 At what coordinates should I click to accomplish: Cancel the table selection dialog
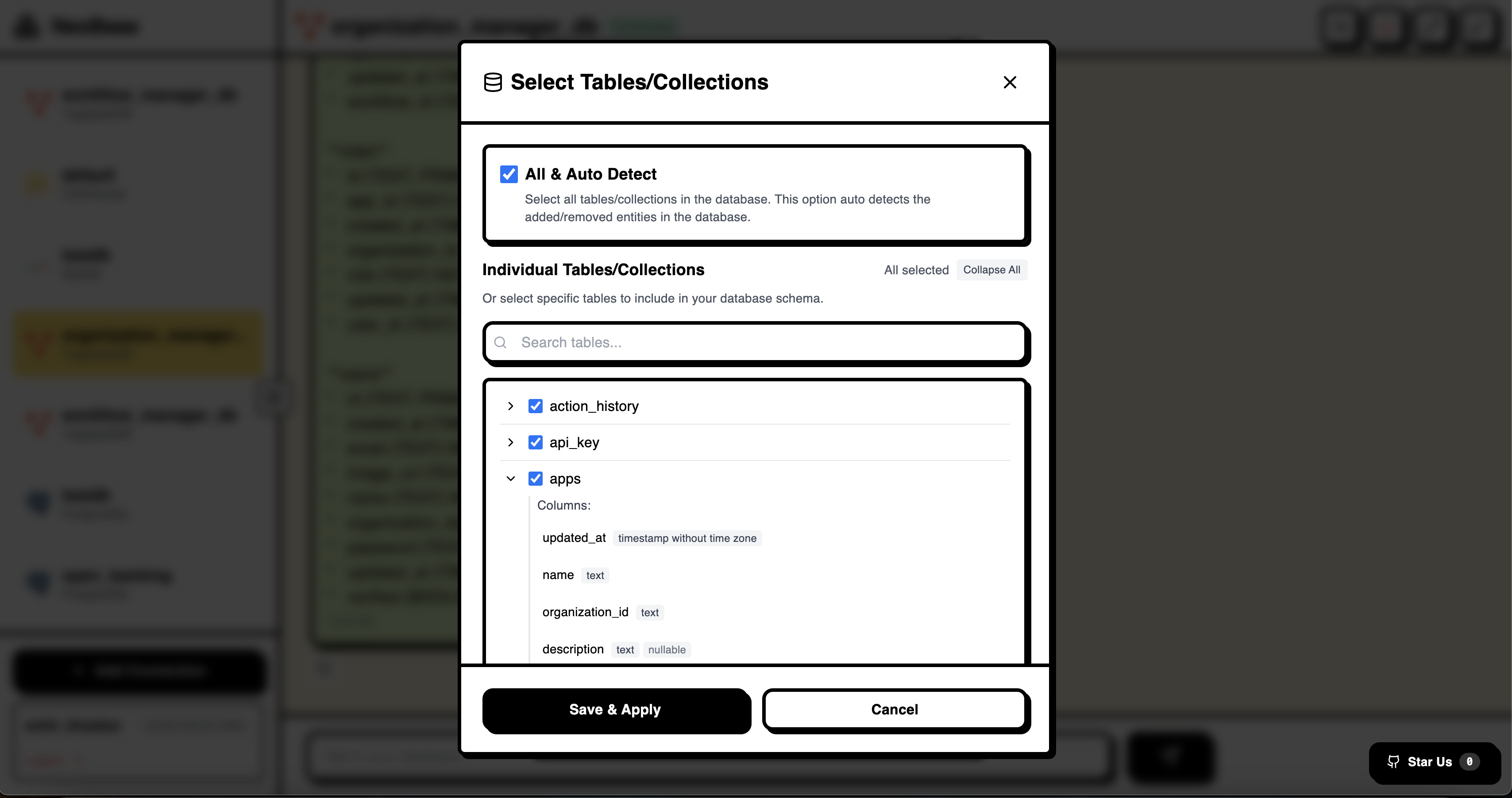click(895, 710)
